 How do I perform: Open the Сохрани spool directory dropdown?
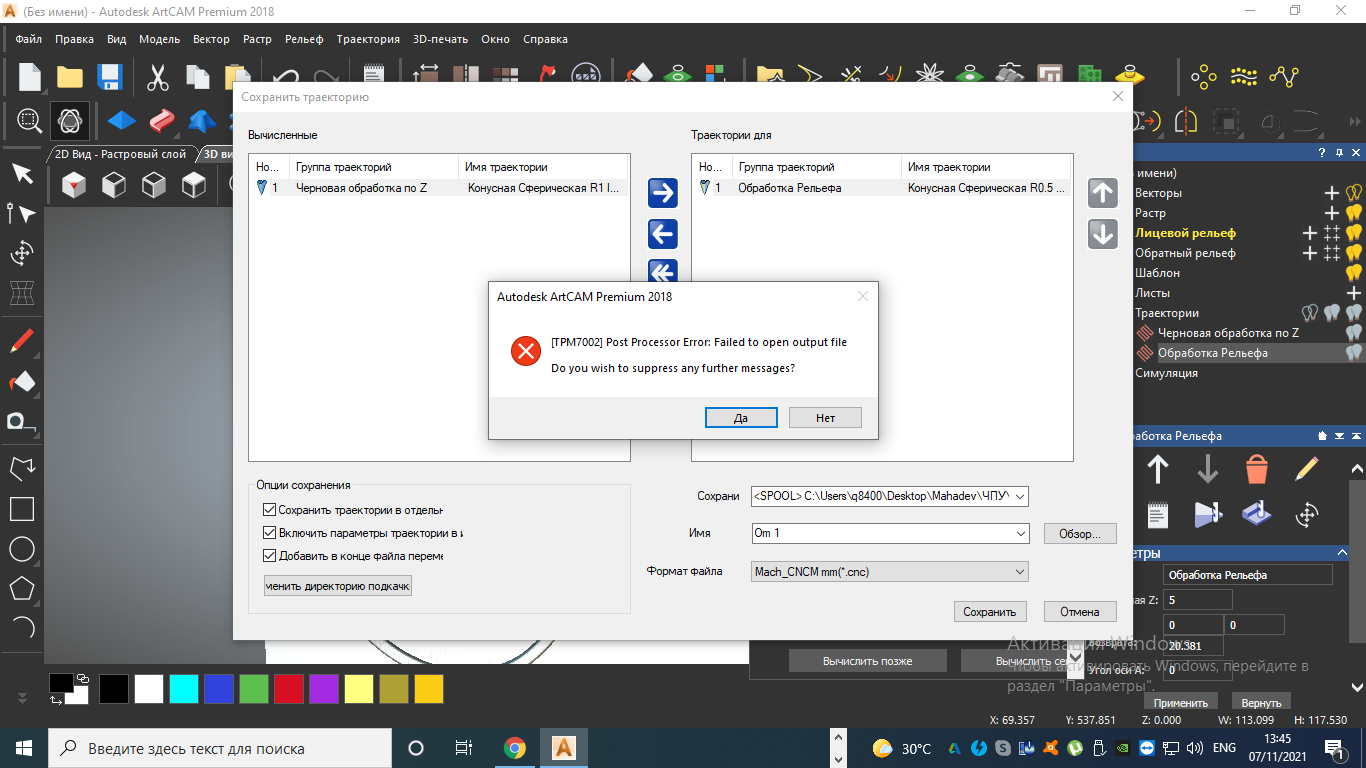[x=1019, y=496]
